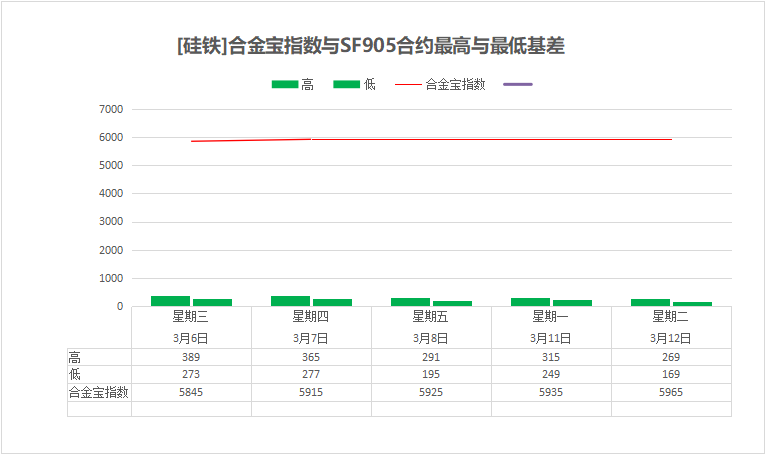Viewport: 766px width, 455px height.
Task: Click the 星期三 column header
Action: tap(191, 317)
